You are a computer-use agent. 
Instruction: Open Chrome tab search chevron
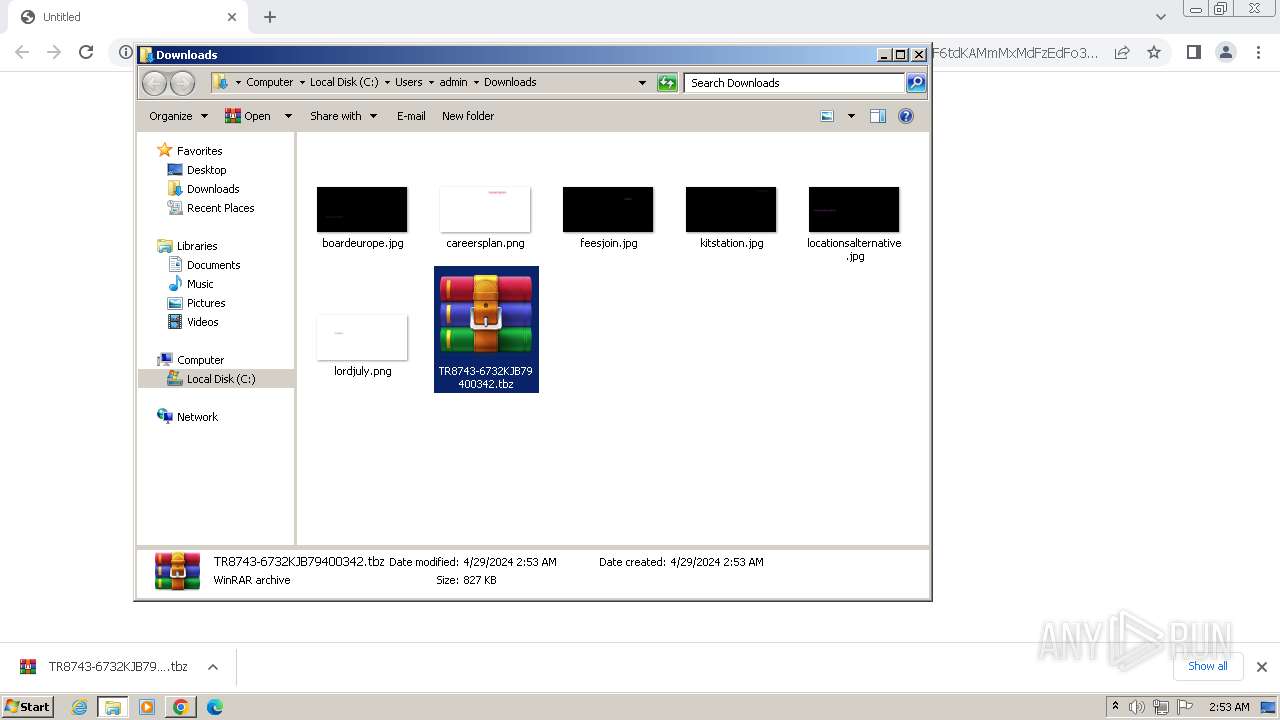tap(1161, 17)
